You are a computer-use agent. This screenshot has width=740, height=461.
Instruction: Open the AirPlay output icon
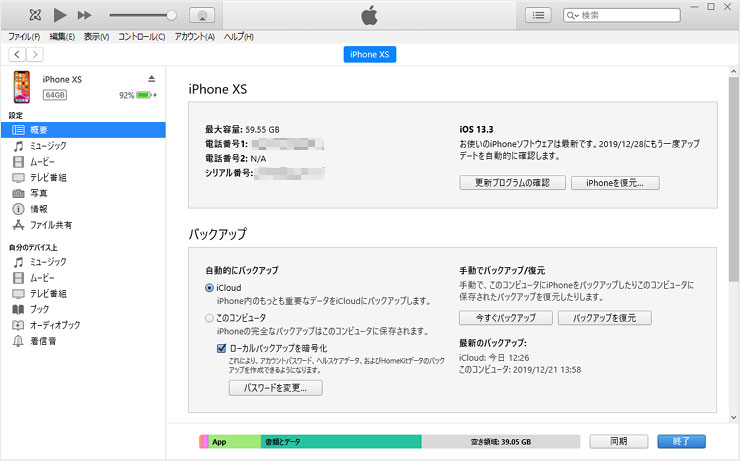201,15
